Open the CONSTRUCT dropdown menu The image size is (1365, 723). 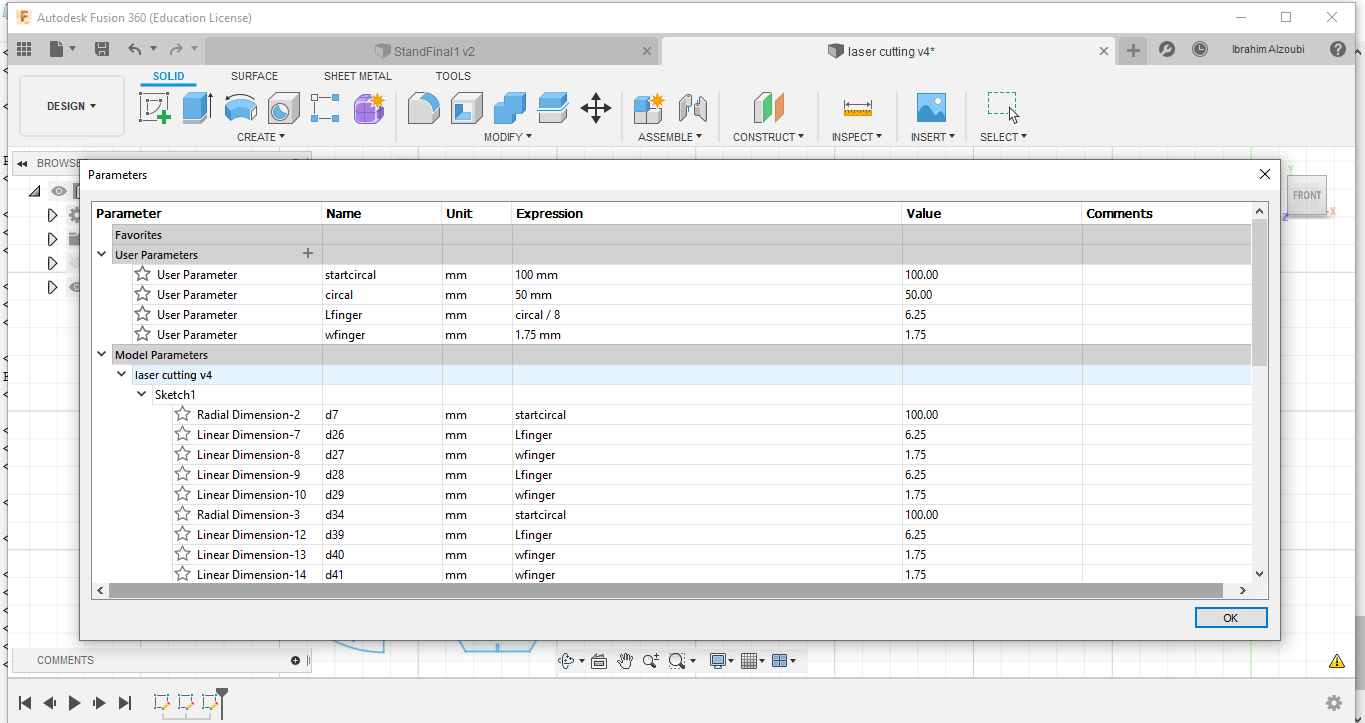[769, 137]
